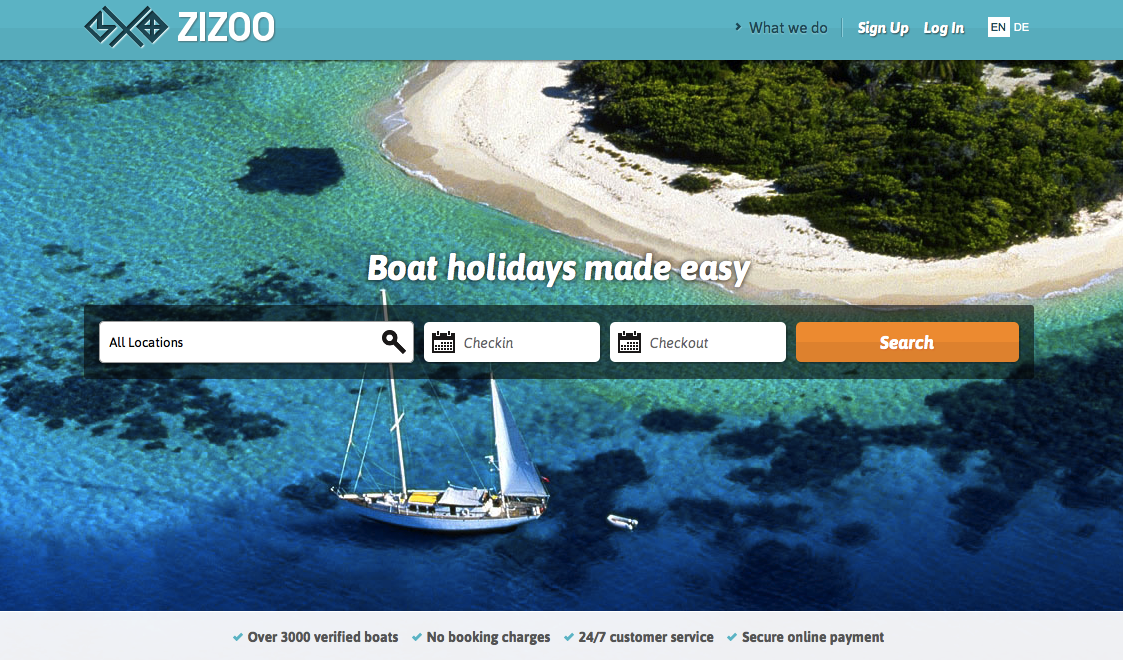Click checkmark beside Secure online payment
Screen dimensions: 1123x660
pyautogui.click(x=732, y=637)
